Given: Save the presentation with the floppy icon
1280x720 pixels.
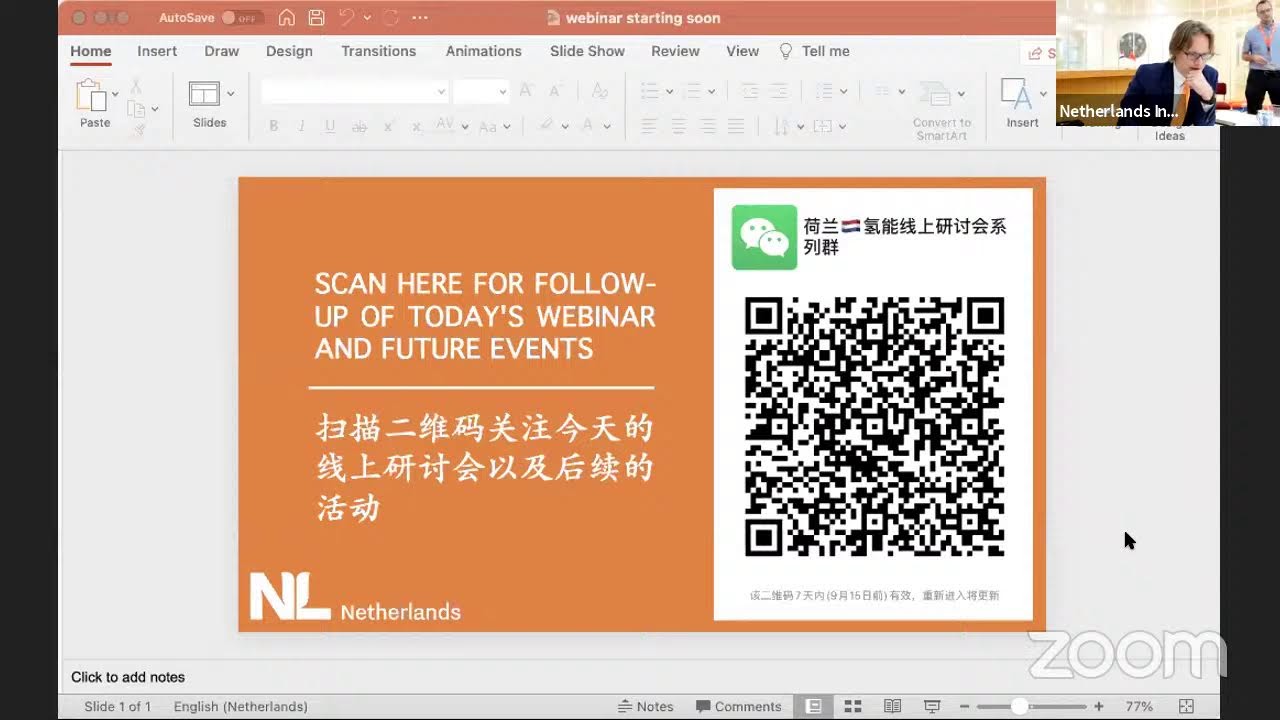Looking at the screenshot, I should (x=316, y=18).
